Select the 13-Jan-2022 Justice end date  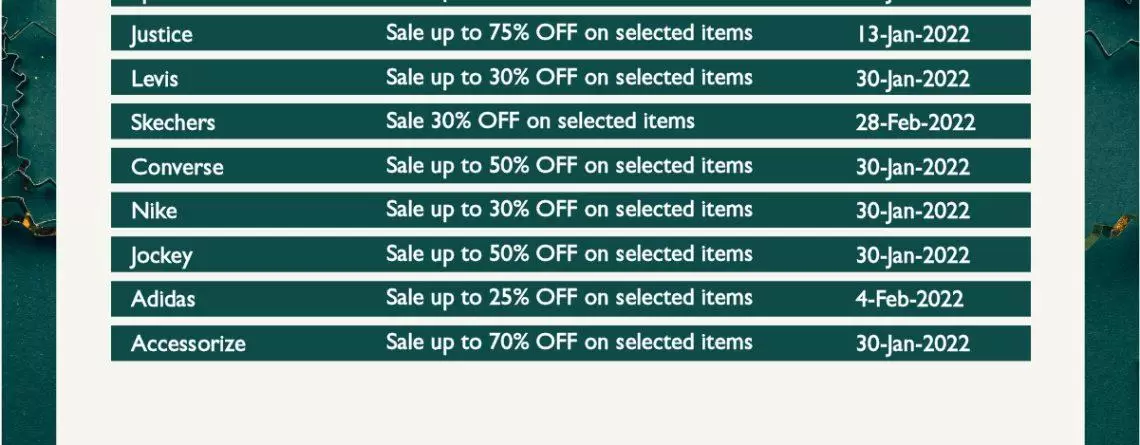pyautogui.click(x=912, y=35)
